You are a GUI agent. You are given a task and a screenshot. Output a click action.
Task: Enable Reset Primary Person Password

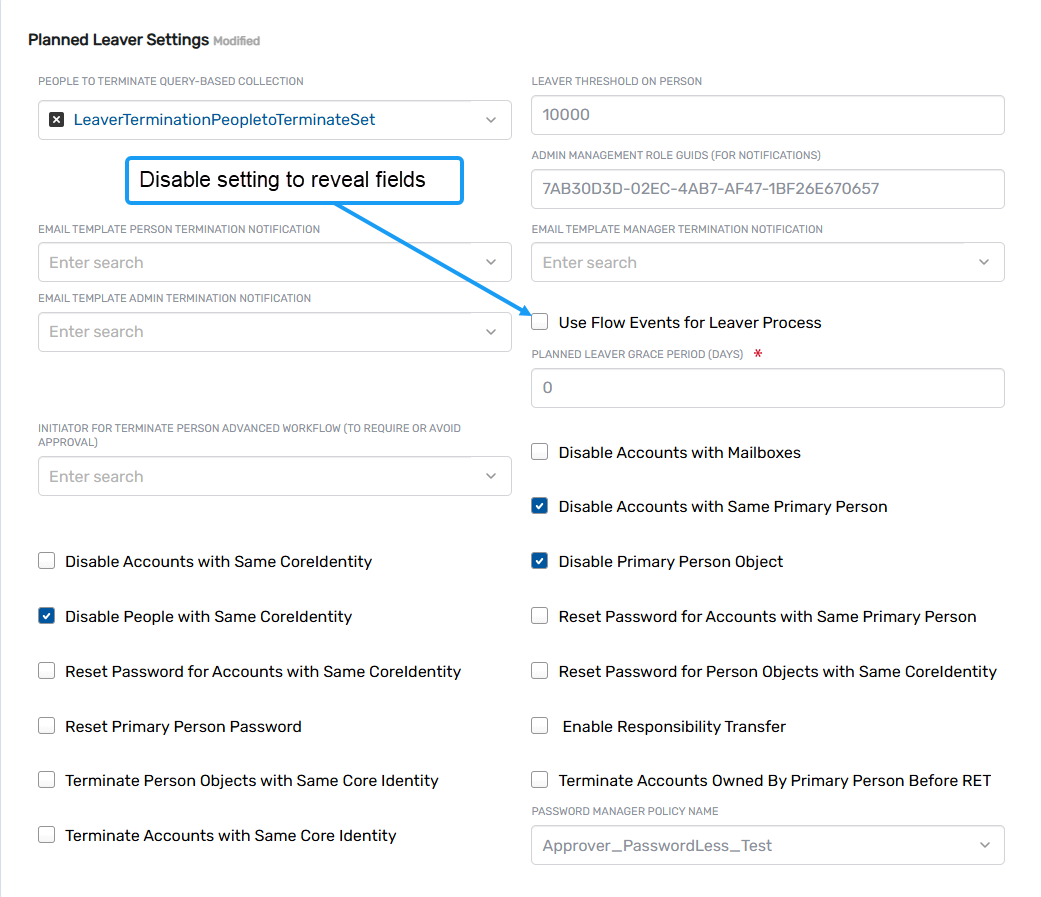[x=46, y=726]
